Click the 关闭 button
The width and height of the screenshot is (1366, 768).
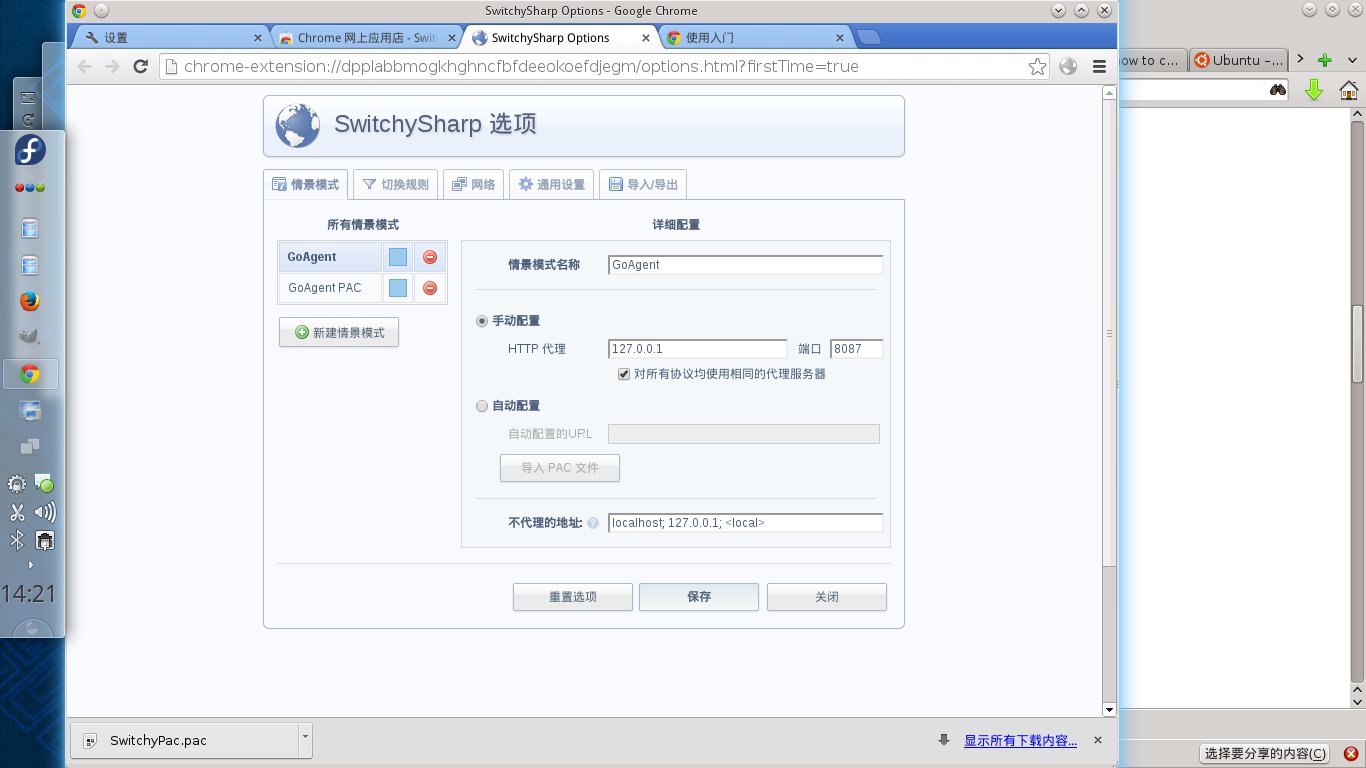click(827, 597)
